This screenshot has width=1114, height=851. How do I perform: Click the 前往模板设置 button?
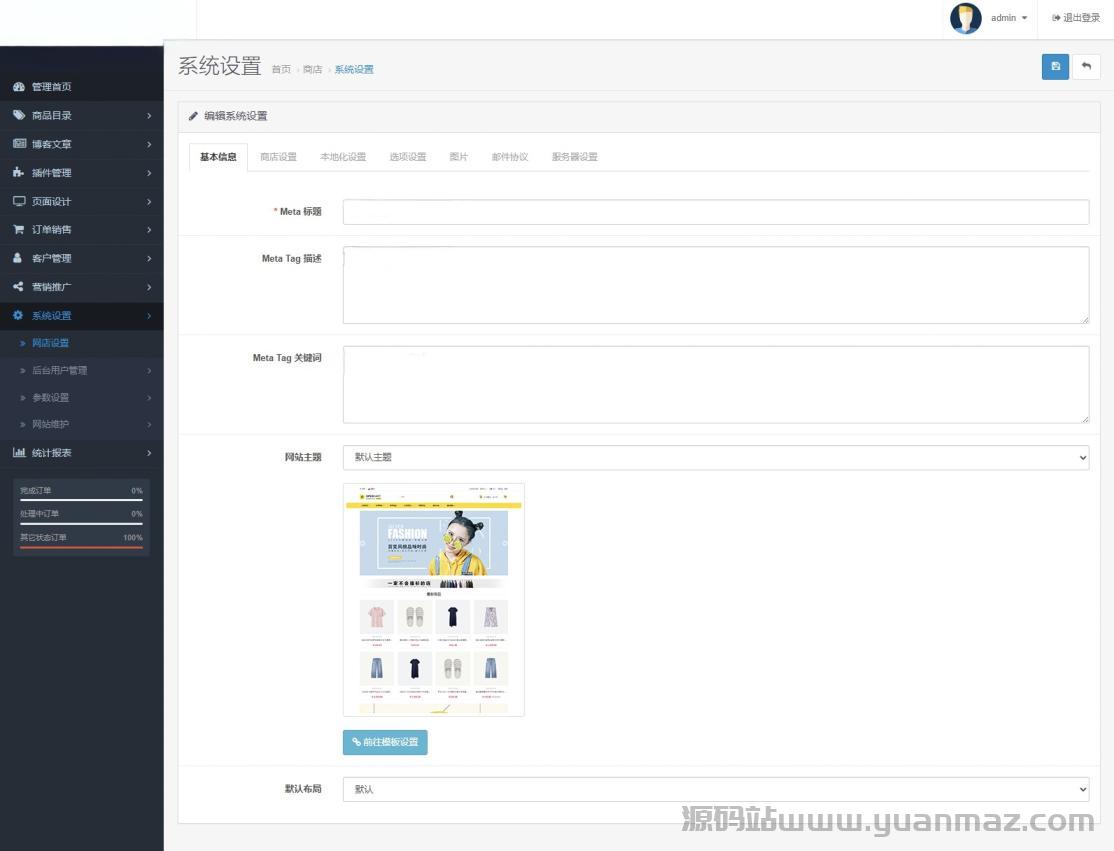385,742
